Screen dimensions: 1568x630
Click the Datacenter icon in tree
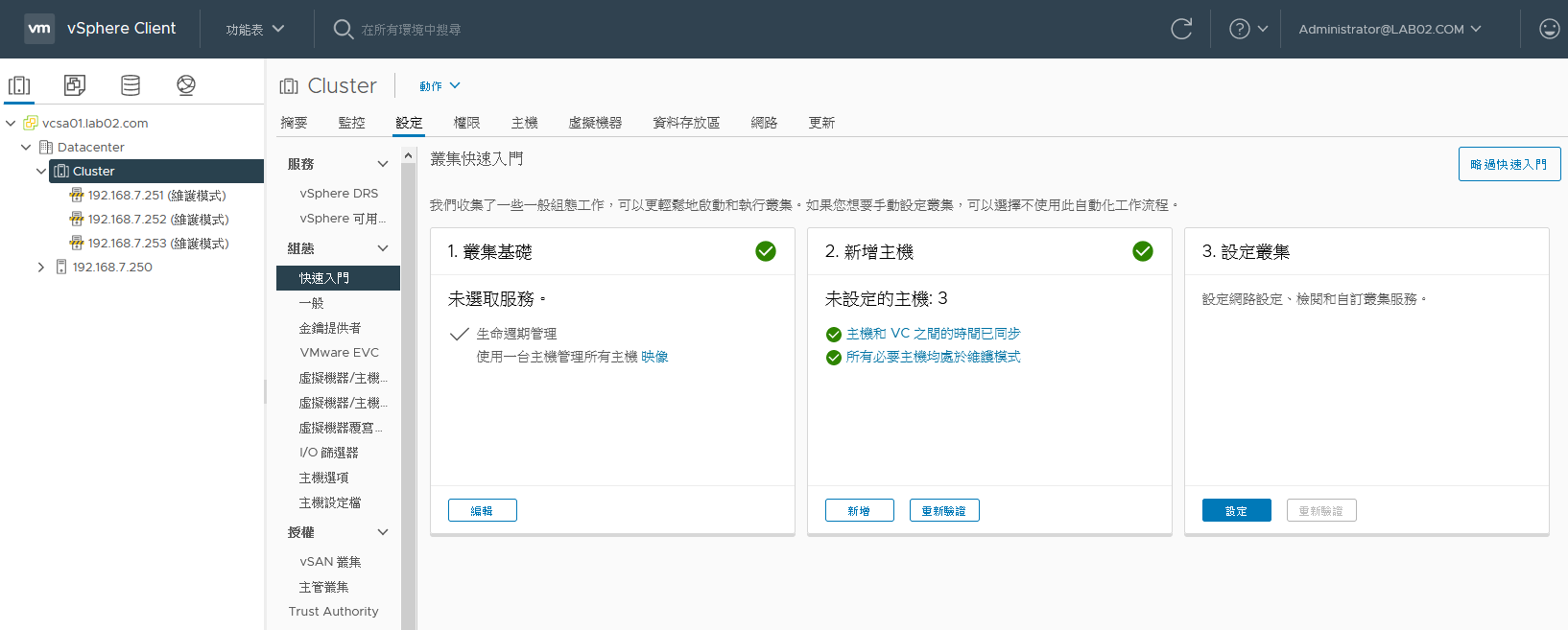(x=46, y=147)
